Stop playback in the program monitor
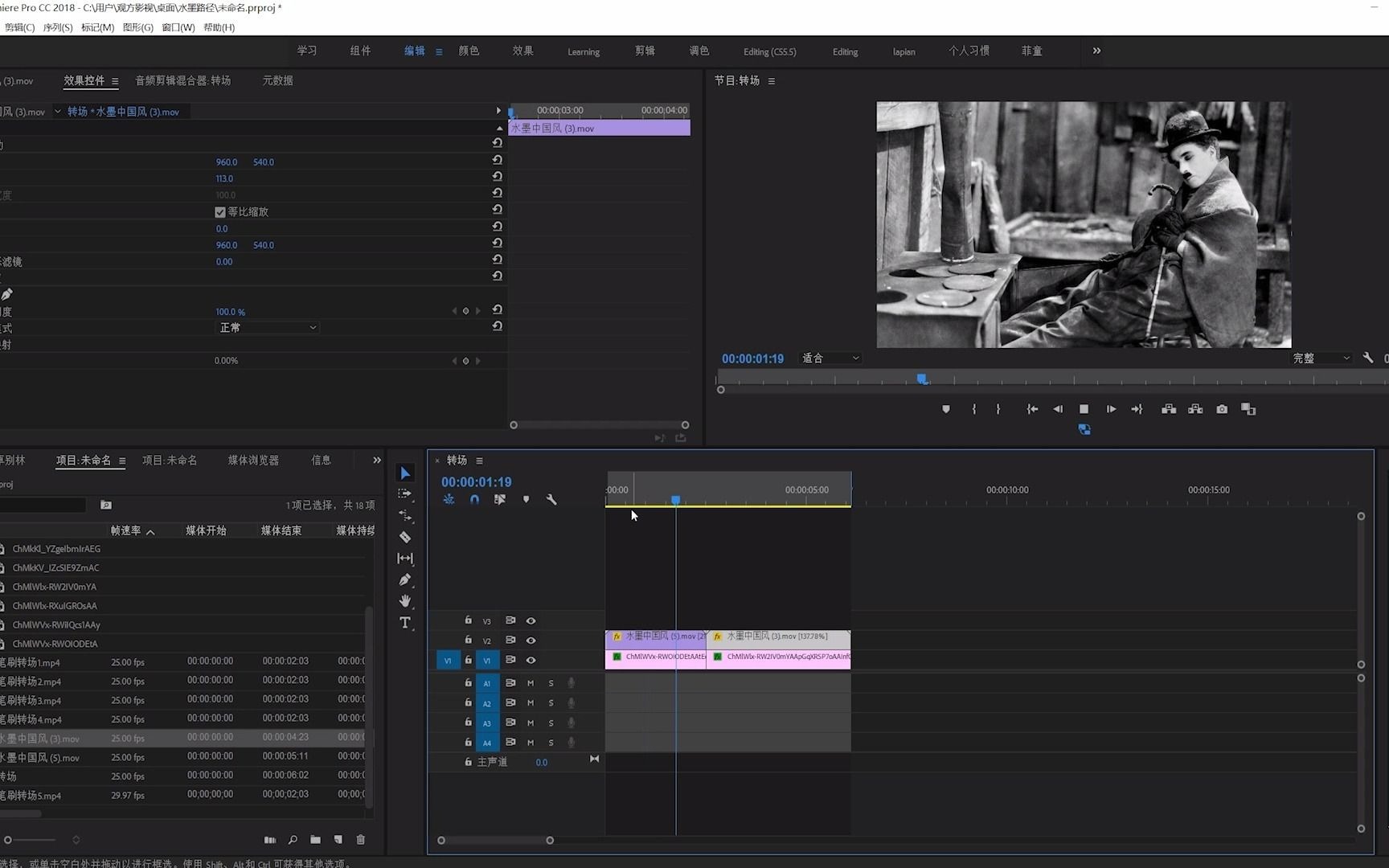The height and width of the screenshot is (868, 1389). 1084,409
